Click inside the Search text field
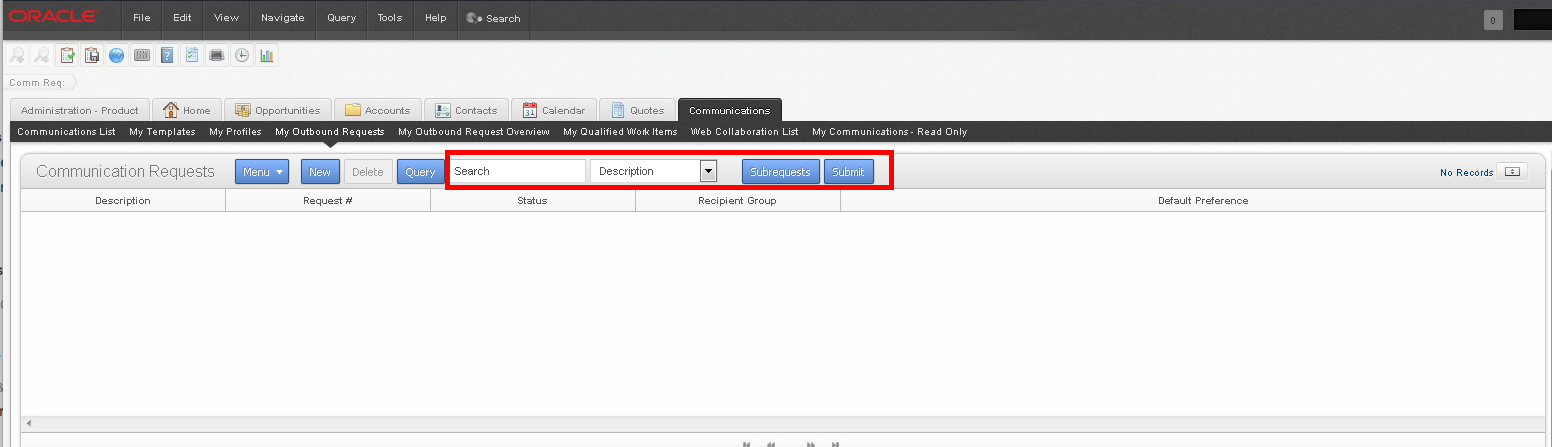Screen dimensions: 1552x447 tap(517, 171)
